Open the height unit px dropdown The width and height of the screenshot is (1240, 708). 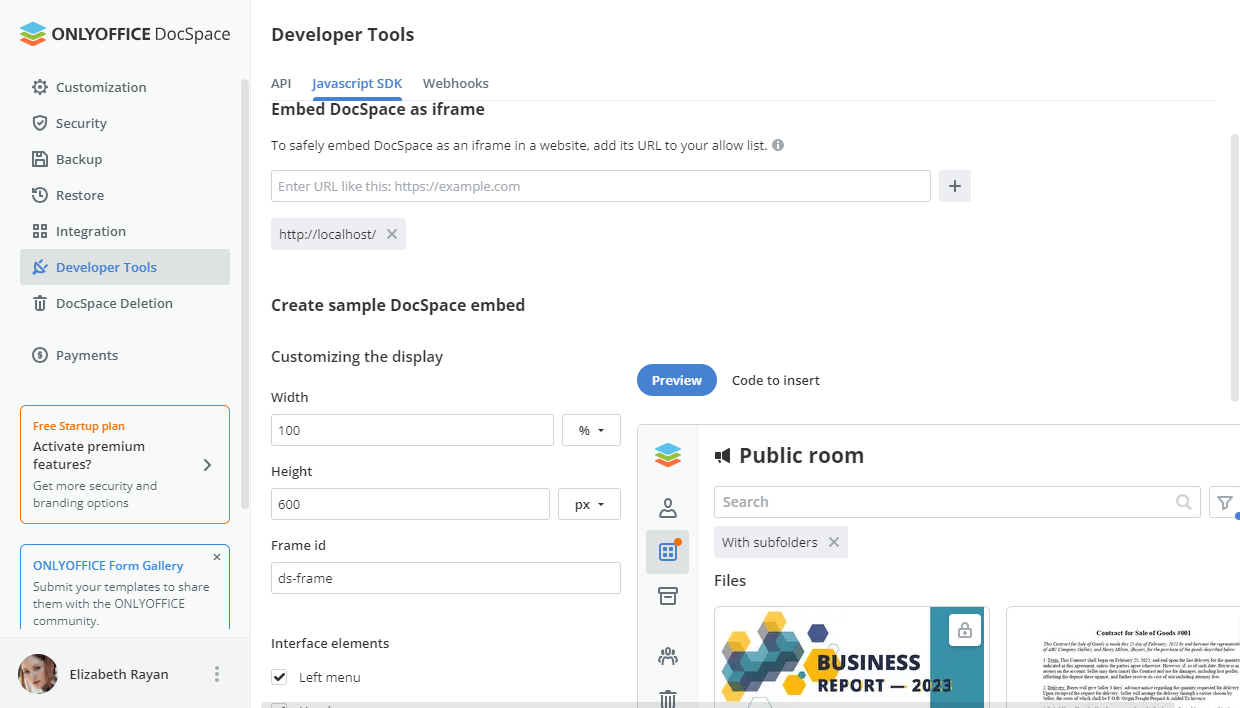589,504
